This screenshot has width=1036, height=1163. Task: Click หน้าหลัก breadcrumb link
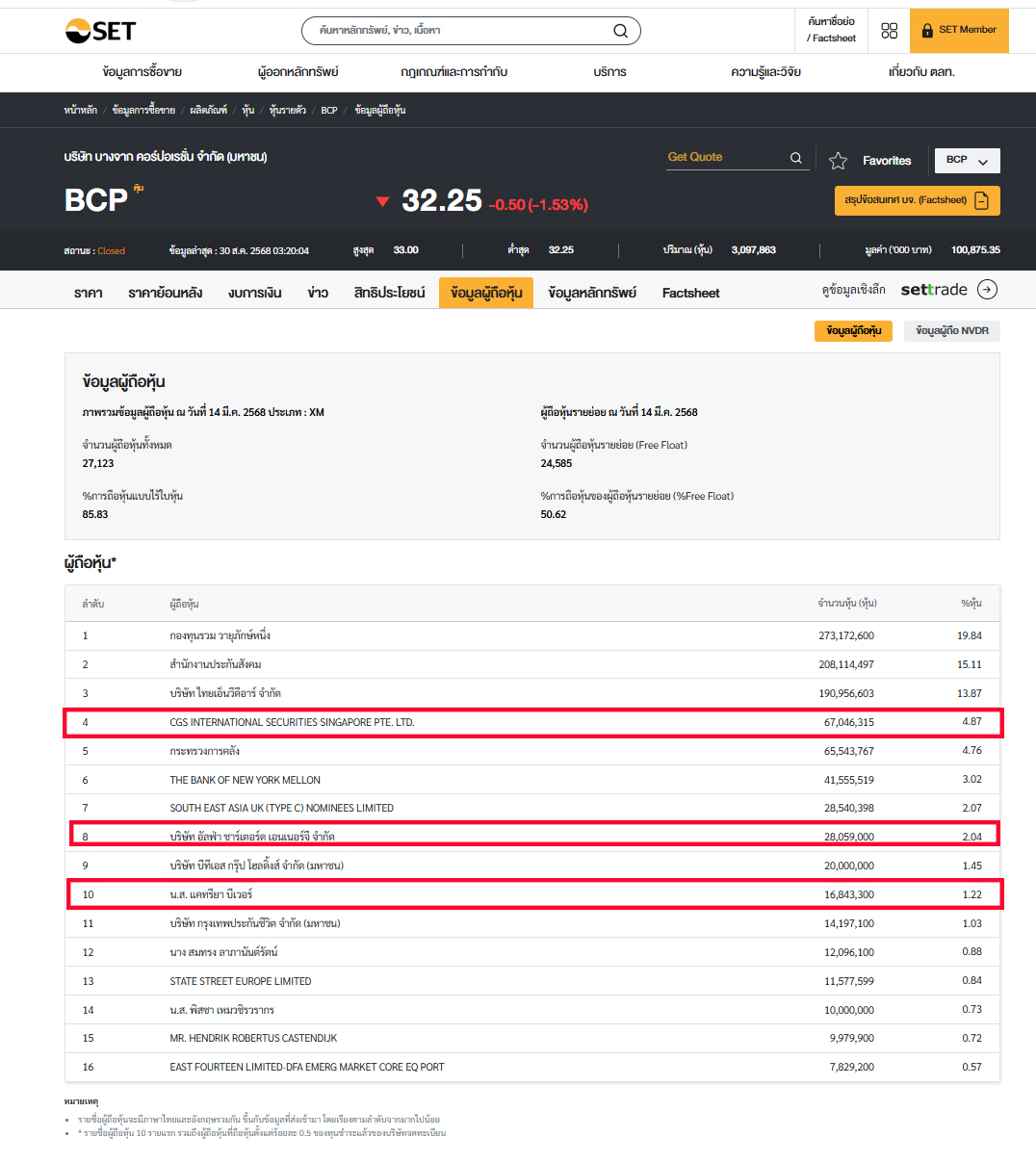pos(80,111)
